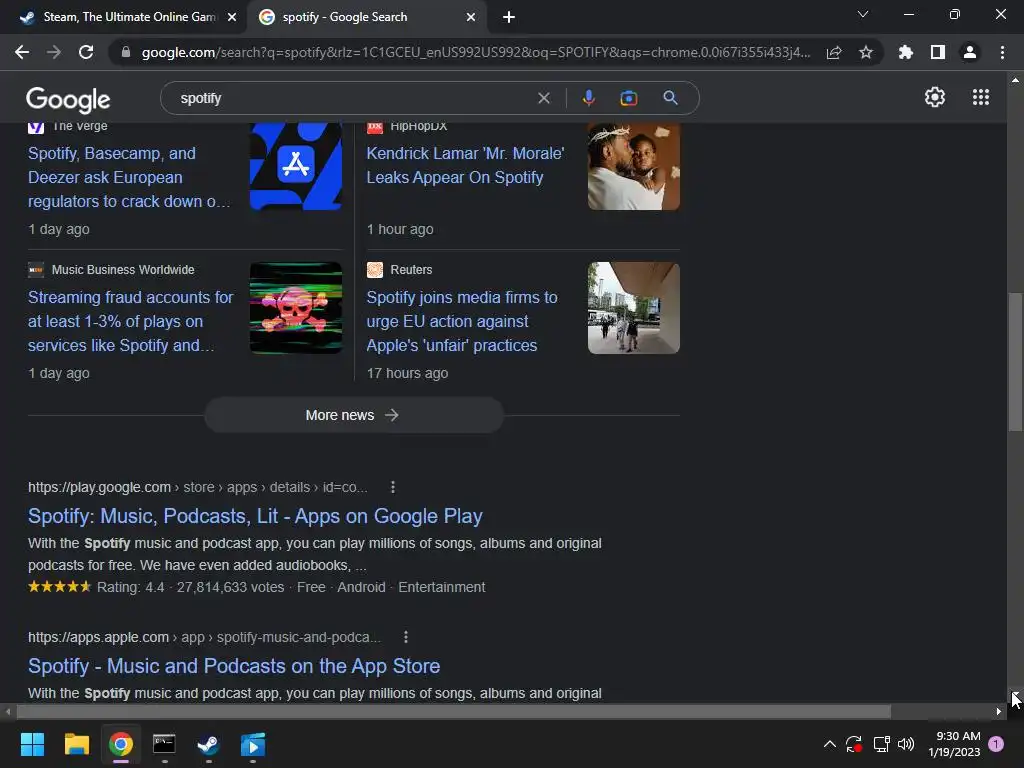The height and width of the screenshot is (768, 1024).
Task: Open Steam from the taskbar
Action: pyautogui.click(x=208, y=744)
